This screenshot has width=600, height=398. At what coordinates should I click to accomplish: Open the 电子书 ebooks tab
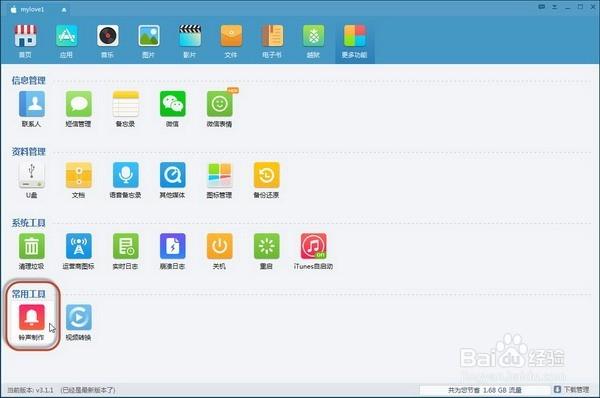272,41
